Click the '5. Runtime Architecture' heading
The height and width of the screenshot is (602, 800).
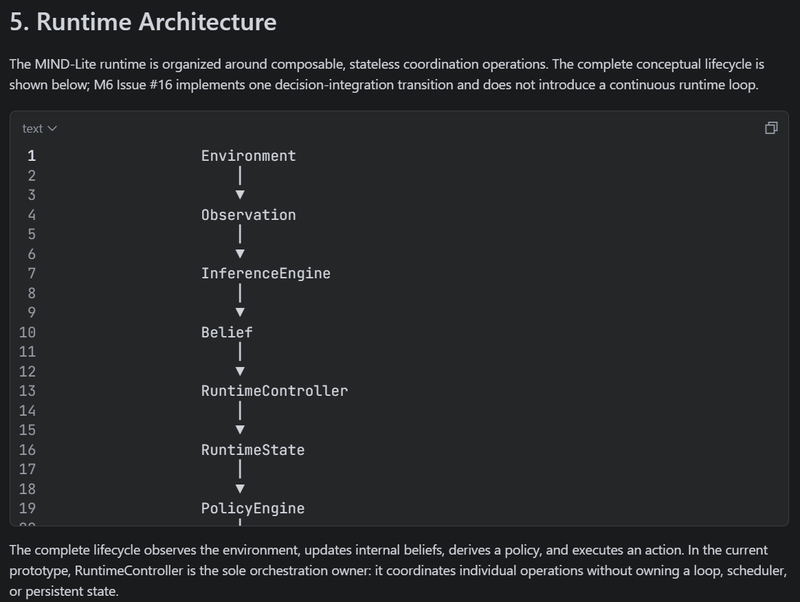coord(143,22)
